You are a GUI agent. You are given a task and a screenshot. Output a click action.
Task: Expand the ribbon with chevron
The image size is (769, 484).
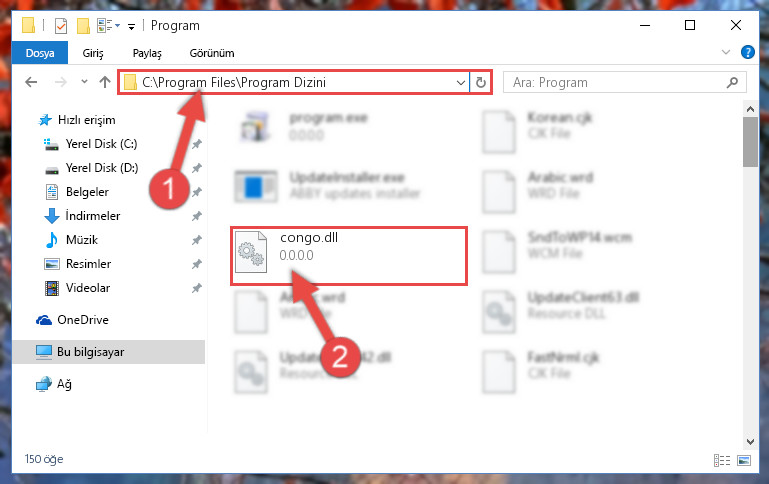pos(726,52)
